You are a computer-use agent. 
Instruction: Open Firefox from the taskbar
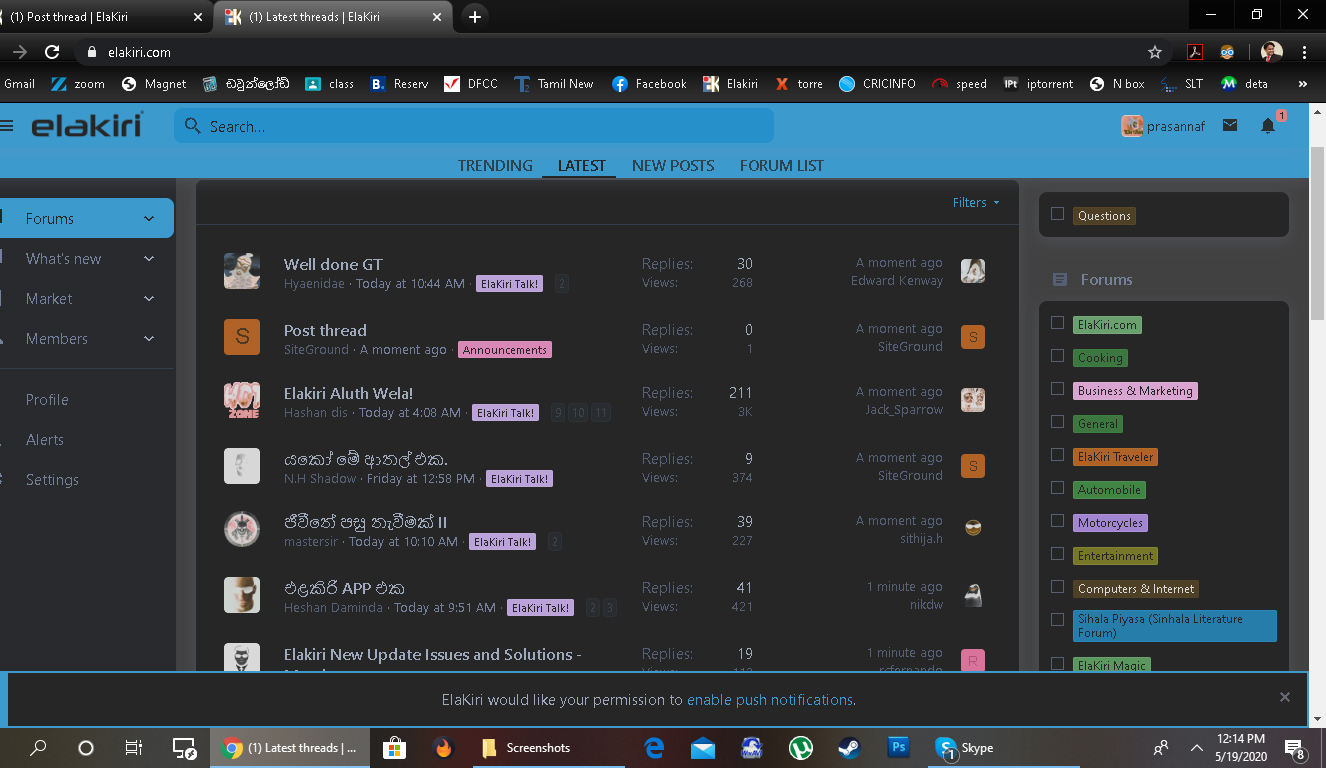tap(443, 747)
